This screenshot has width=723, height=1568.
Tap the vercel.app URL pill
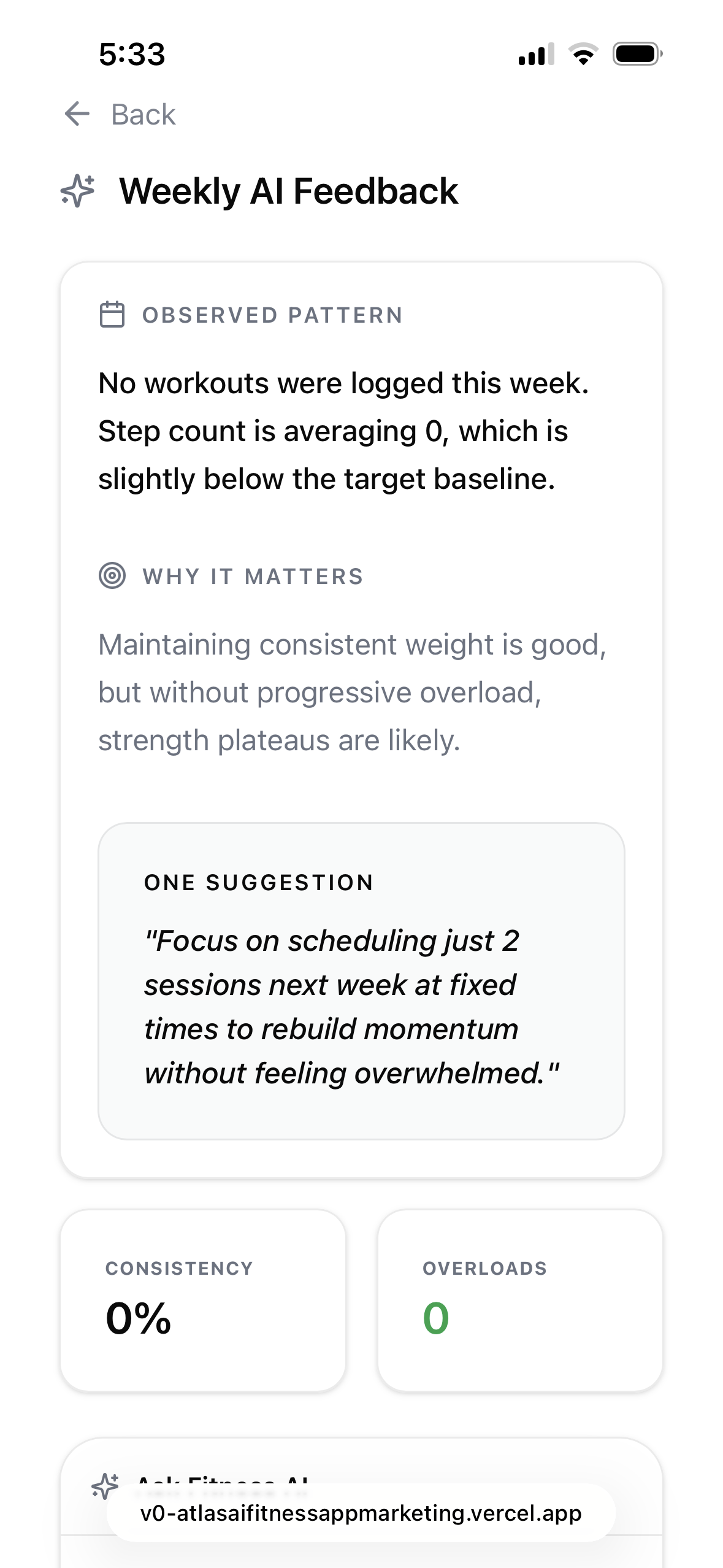(361, 1513)
